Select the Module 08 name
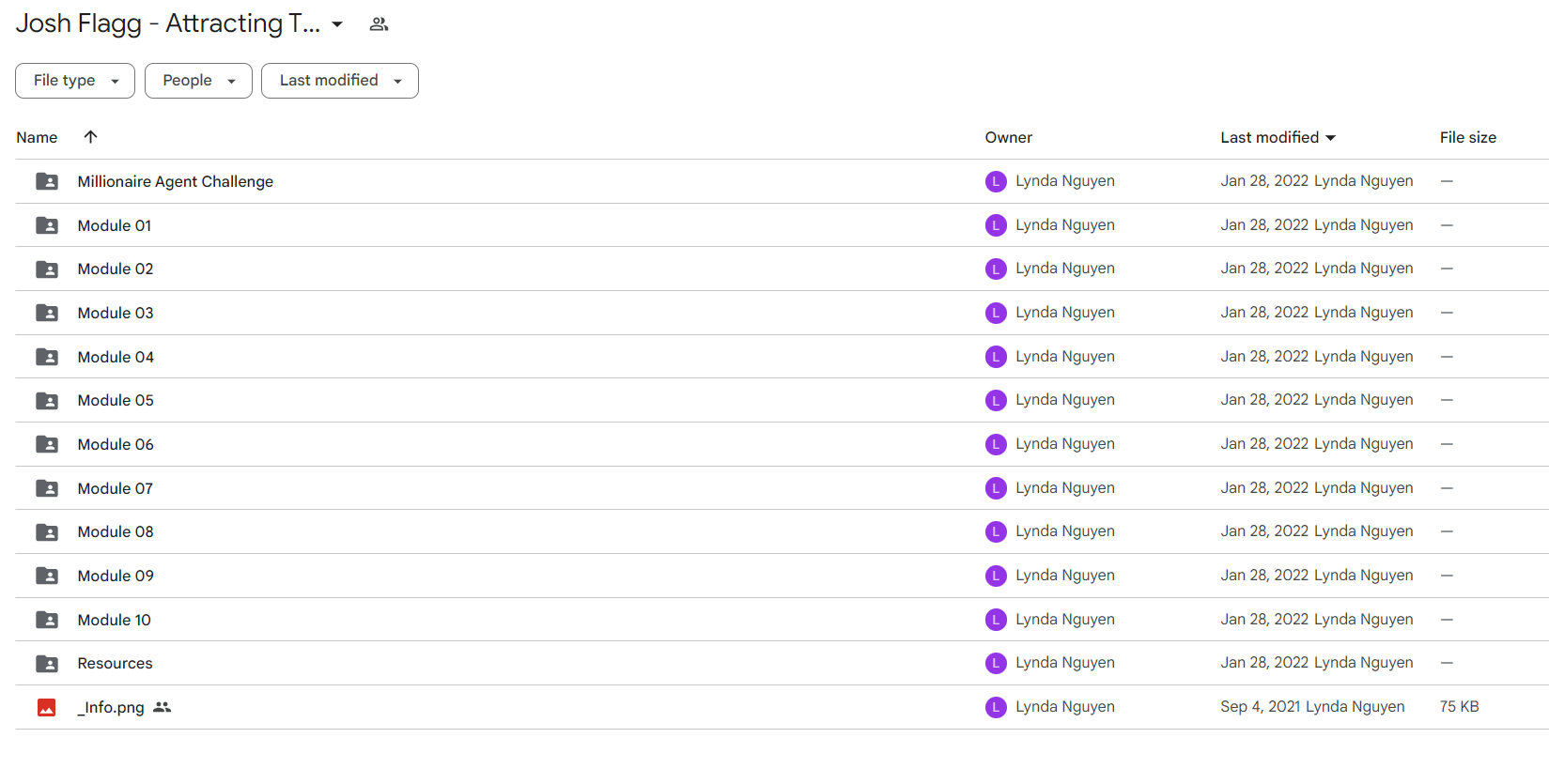The width and height of the screenshot is (1549, 784). point(116,532)
